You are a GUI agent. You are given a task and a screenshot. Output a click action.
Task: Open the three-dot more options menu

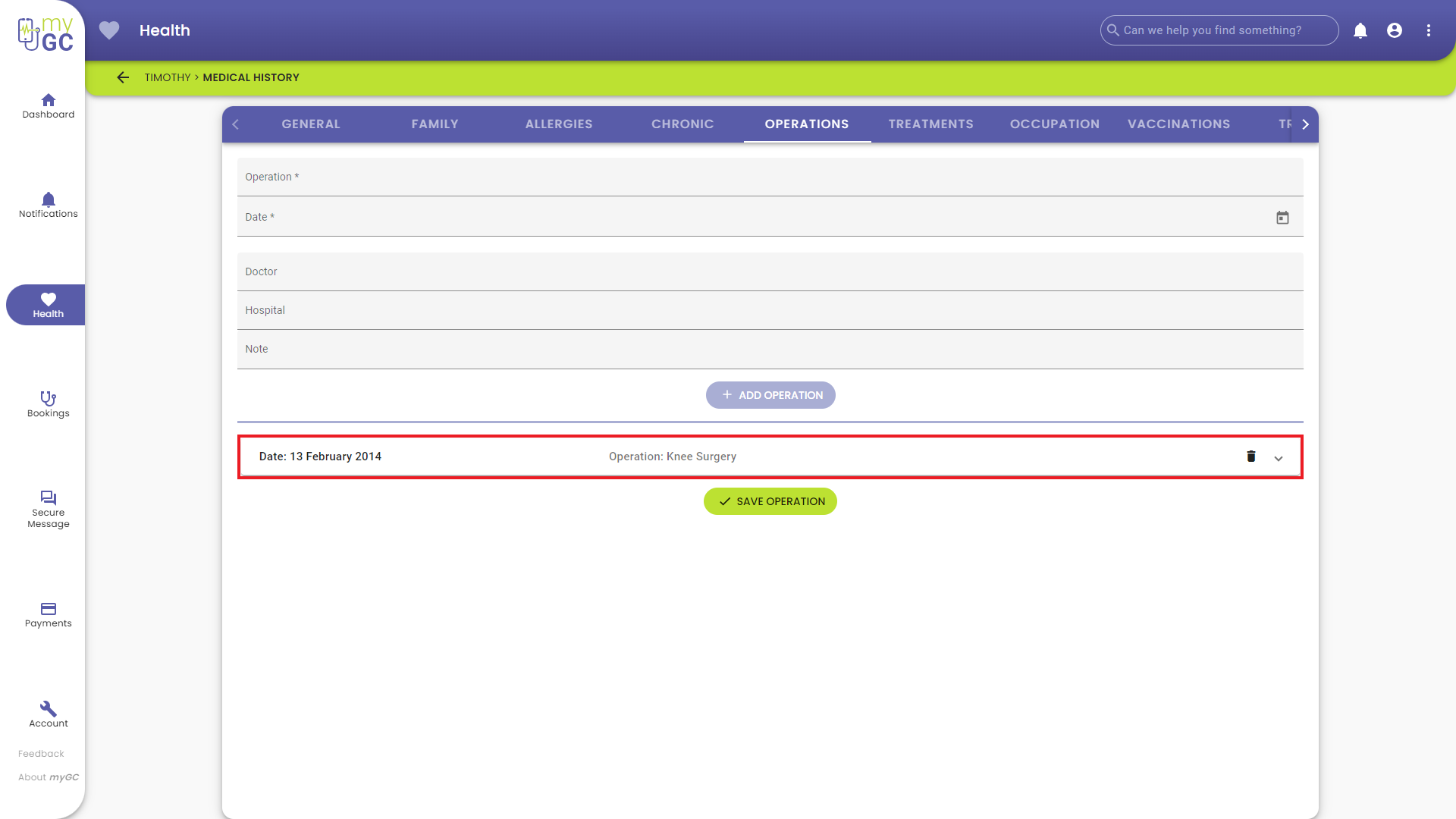coord(1429,30)
